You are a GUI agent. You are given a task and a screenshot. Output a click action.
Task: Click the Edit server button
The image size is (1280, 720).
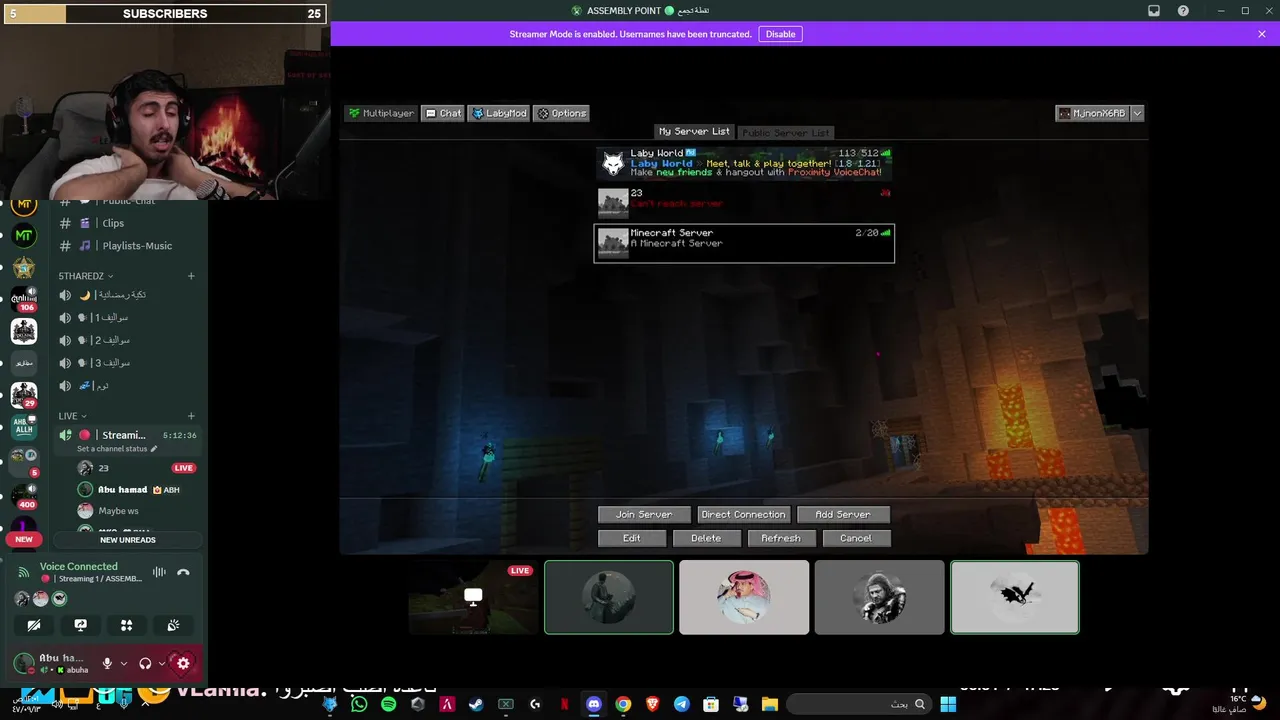coord(632,538)
